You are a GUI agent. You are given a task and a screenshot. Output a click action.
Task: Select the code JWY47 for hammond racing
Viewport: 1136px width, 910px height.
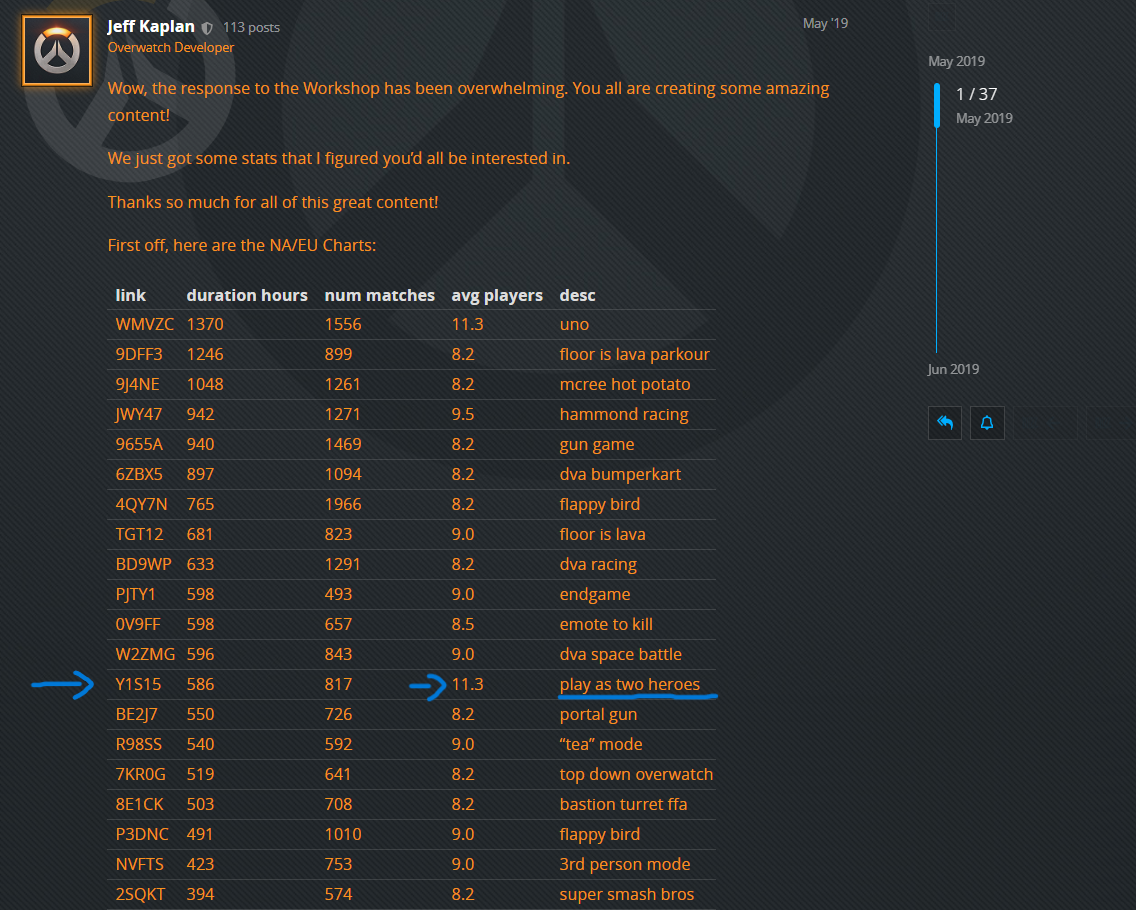pos(139,414)
